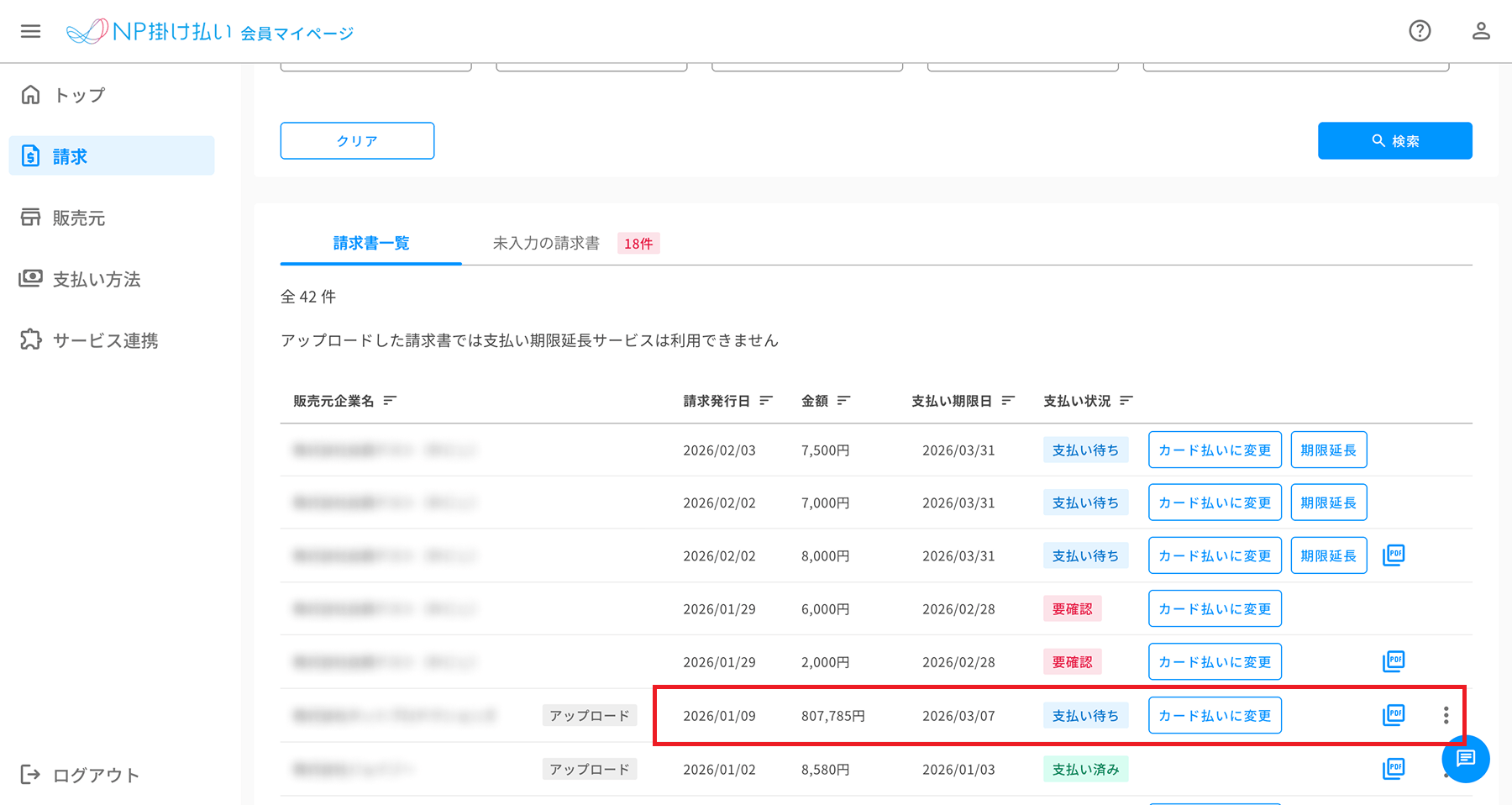
Task: Open the chat support bubble
Action: tap(1466, 759)
